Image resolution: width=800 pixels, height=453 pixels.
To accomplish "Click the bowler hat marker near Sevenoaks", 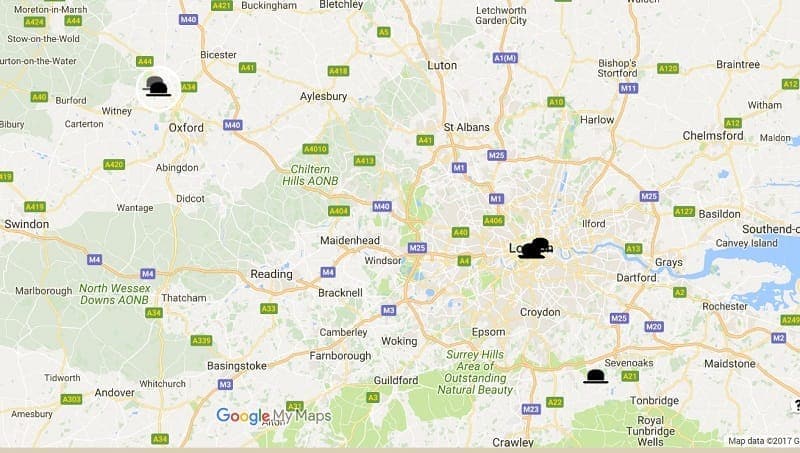I will click(595, 377).
